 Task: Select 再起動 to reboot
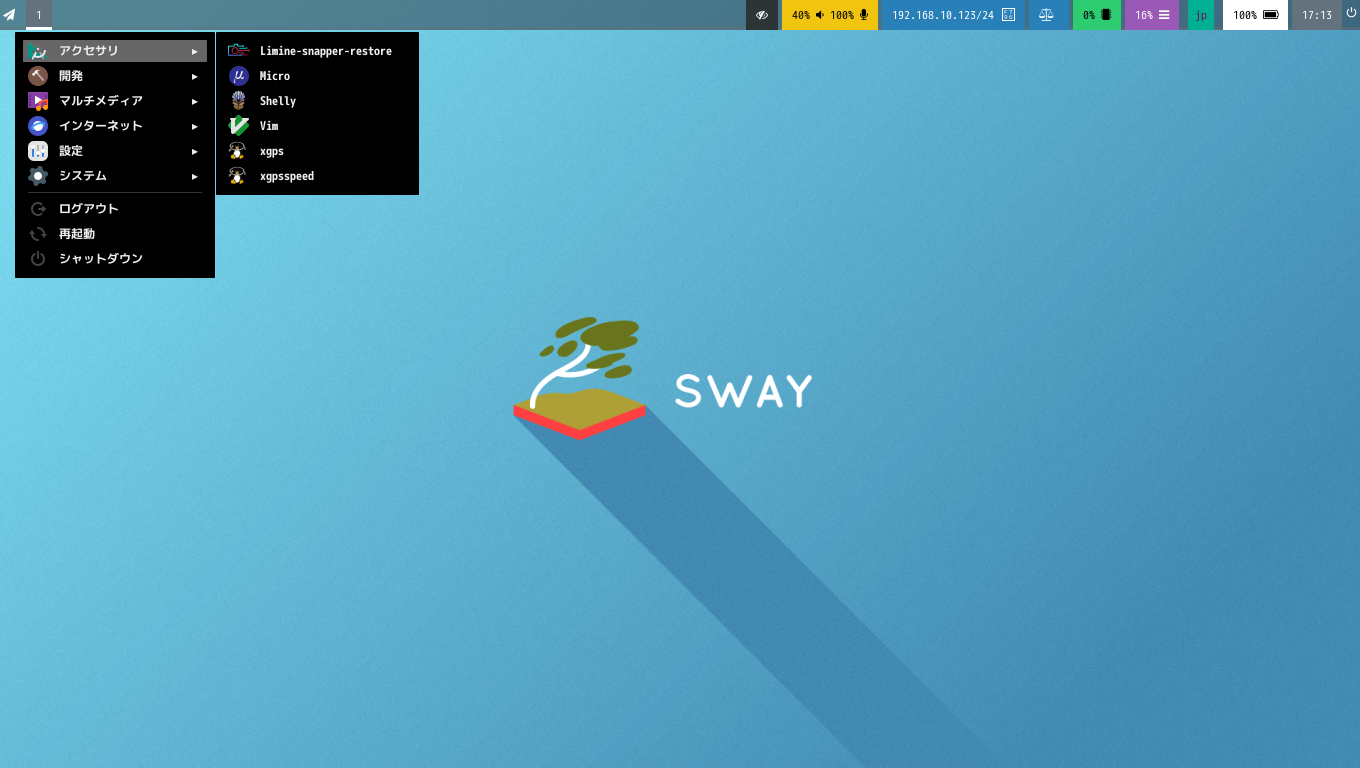tap(115, 234)
